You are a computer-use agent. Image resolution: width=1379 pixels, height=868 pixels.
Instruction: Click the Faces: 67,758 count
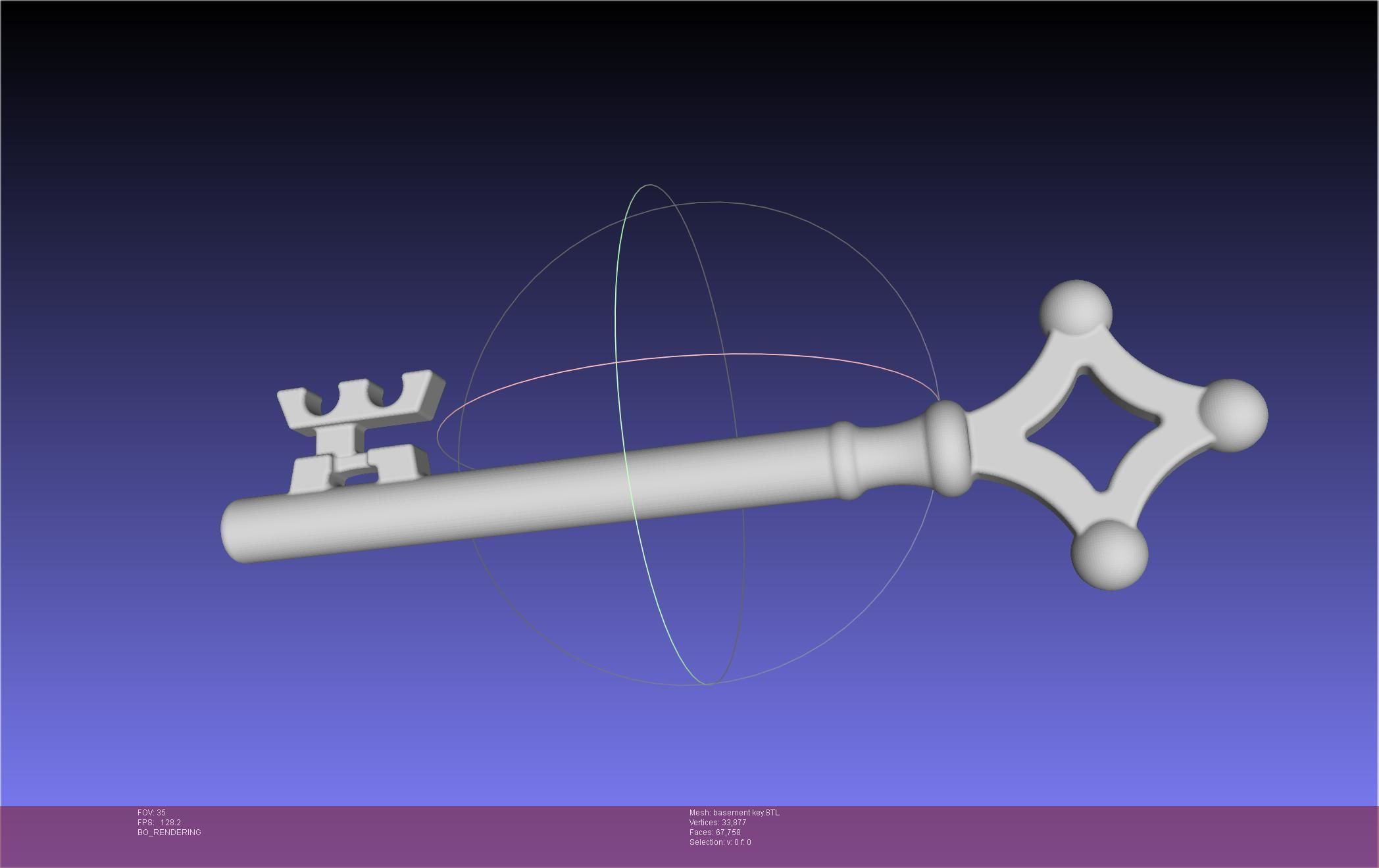(x=715, y=832)
